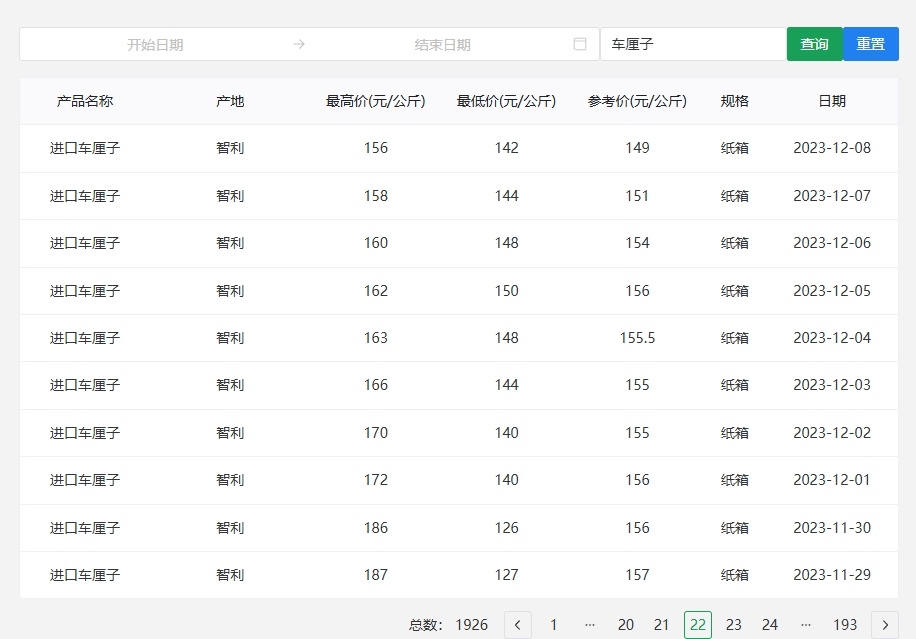Image resolution: width=916 pixels, height=639 pixels.
Task: Open the calendar icon in date picker
Action: tap(582, 44)
